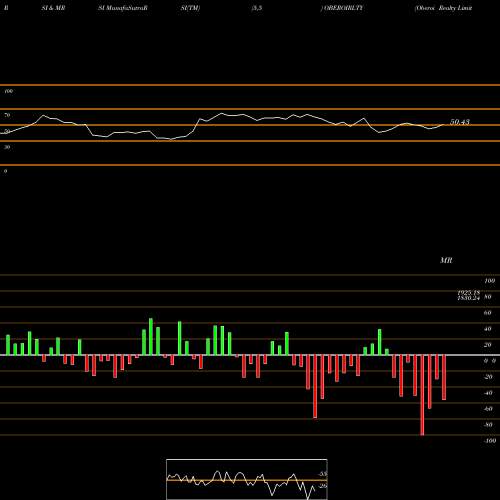Open the mini overview chart thumbnail
The height and width of the screenshot is (500, 500).
[x=247, y=479]
